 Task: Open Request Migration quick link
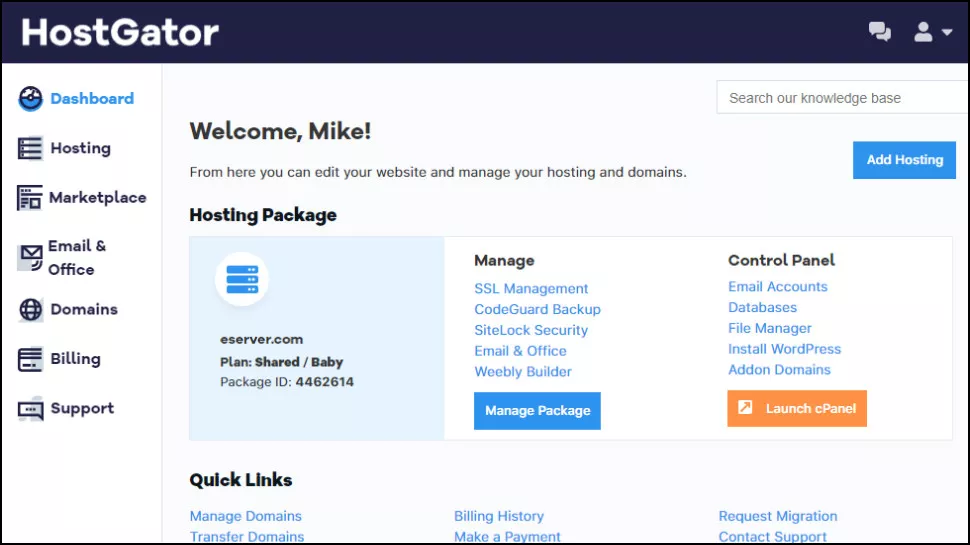click(778, 516)
